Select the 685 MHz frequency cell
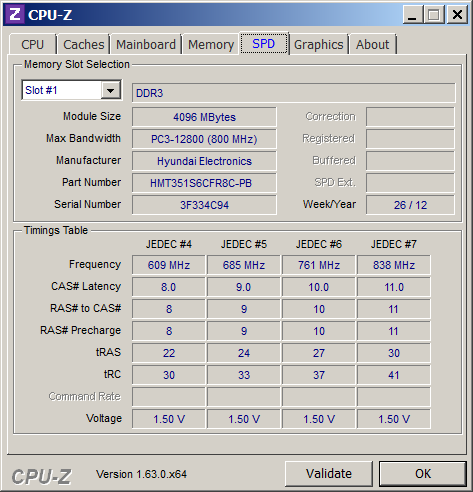 click(x=244, y=265)
